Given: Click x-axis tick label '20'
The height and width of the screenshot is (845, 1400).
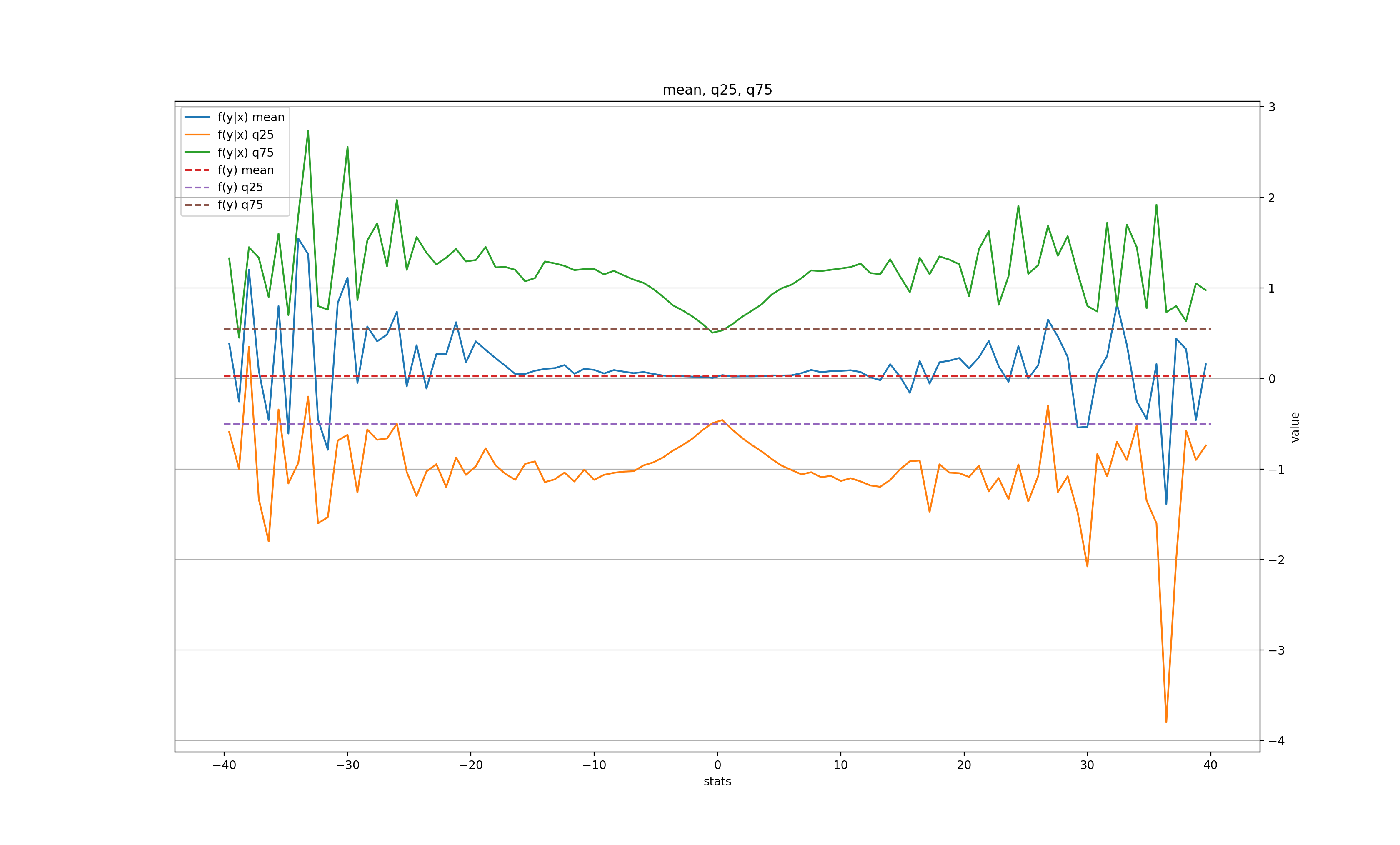Looking at the screenshot, I should 964,765.
